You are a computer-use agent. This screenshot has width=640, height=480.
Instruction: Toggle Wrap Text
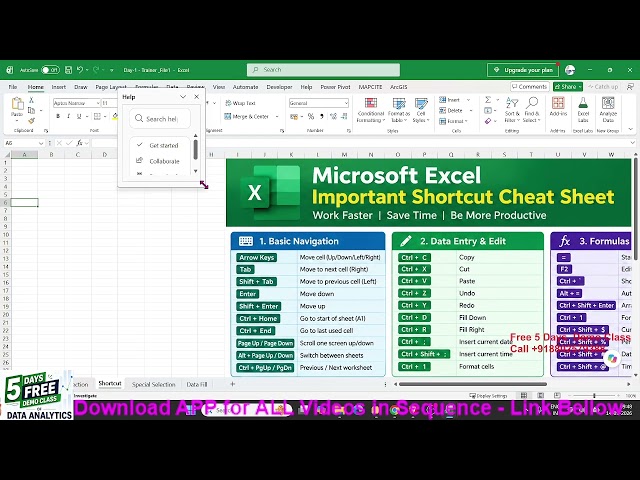pyautogui.click(x=240, y=103)
